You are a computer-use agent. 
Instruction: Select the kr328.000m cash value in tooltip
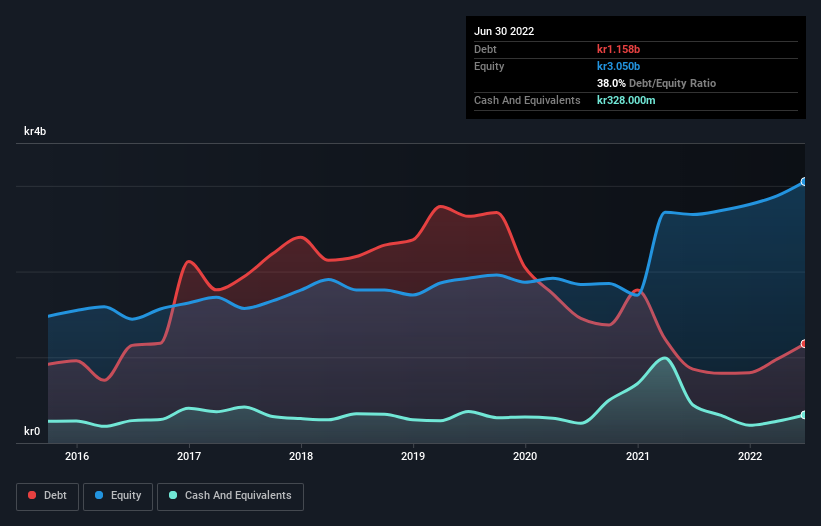pos(626,100)
